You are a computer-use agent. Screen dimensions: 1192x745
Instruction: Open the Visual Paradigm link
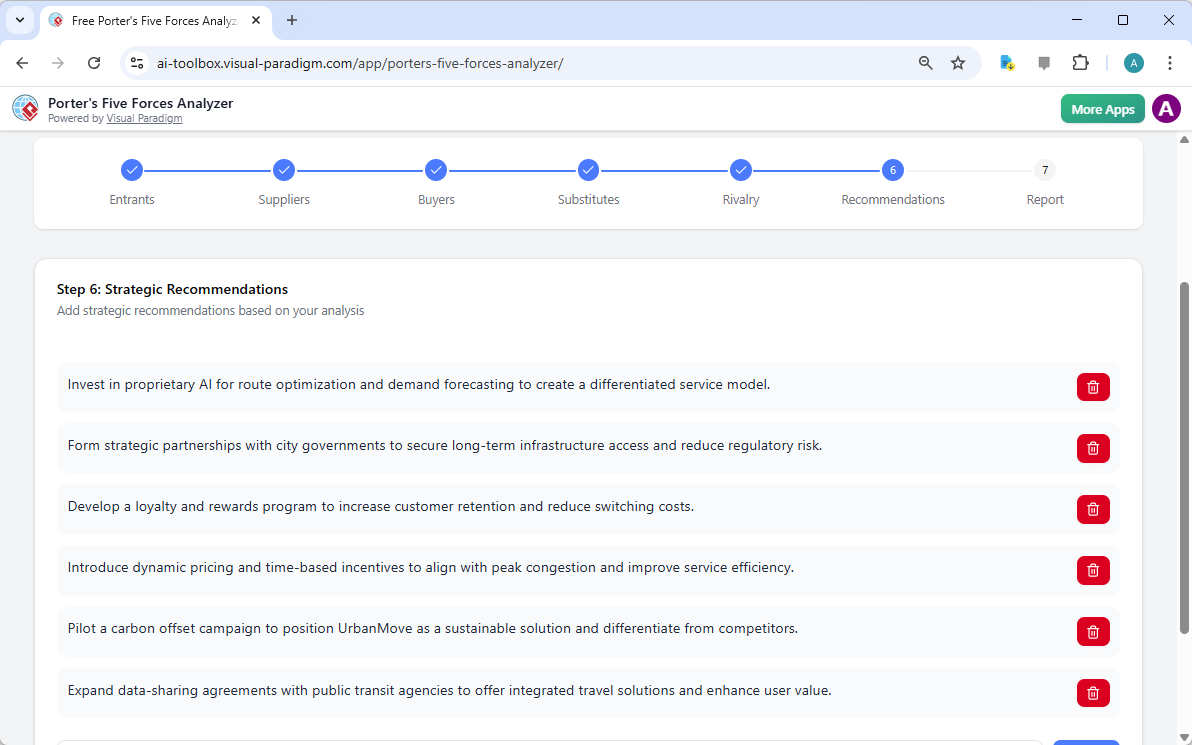[x=144, y=117]
